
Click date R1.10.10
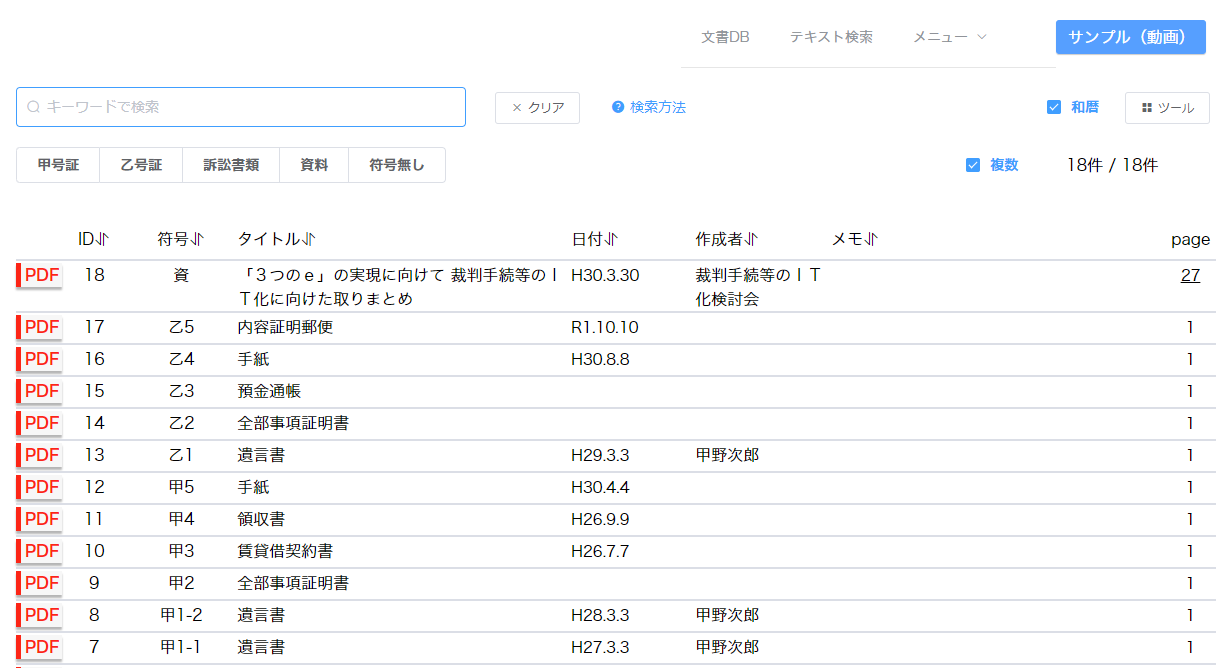tap(605, 327)
